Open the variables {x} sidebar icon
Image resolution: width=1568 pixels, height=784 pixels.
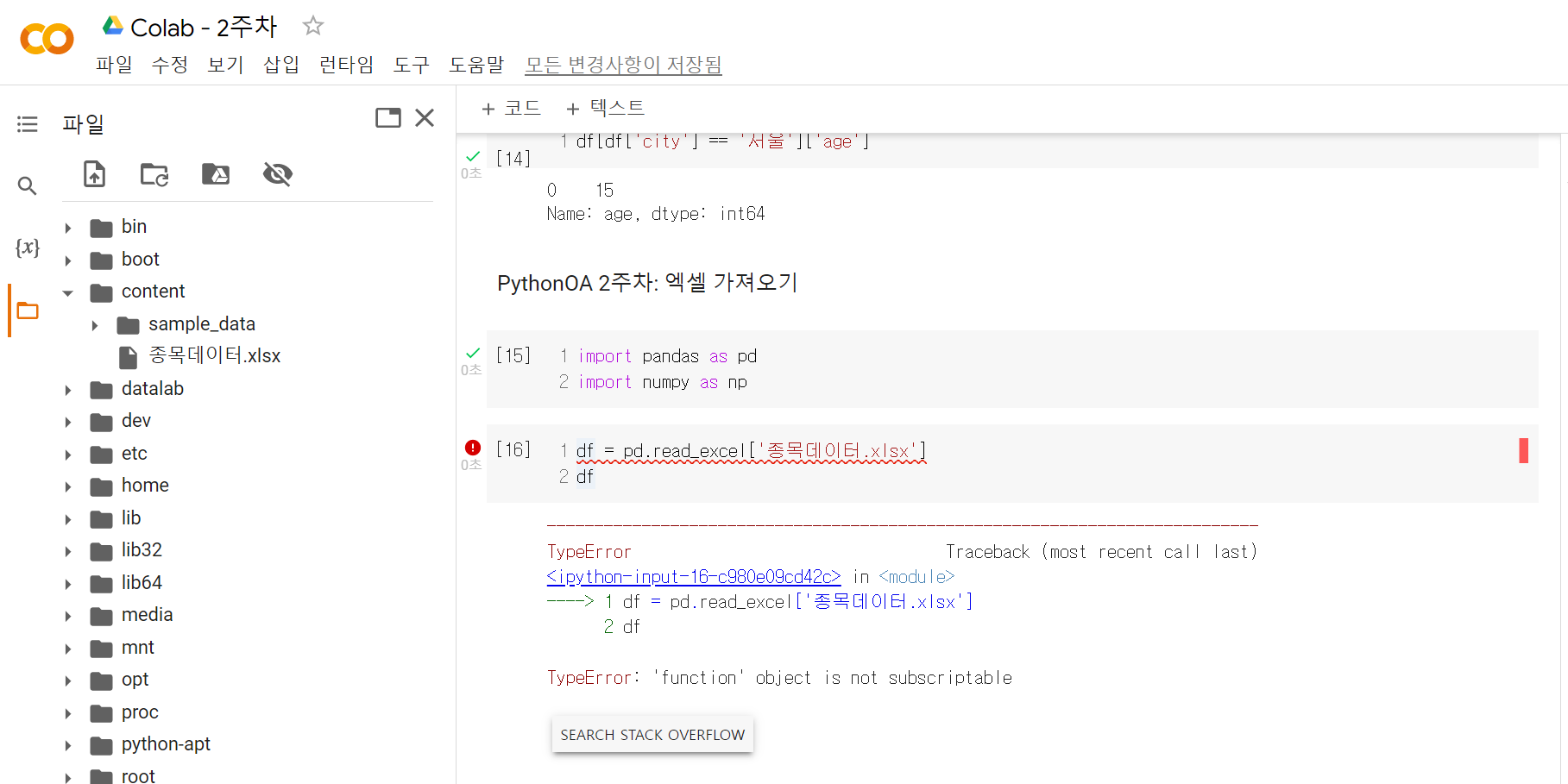pos(28,248)
